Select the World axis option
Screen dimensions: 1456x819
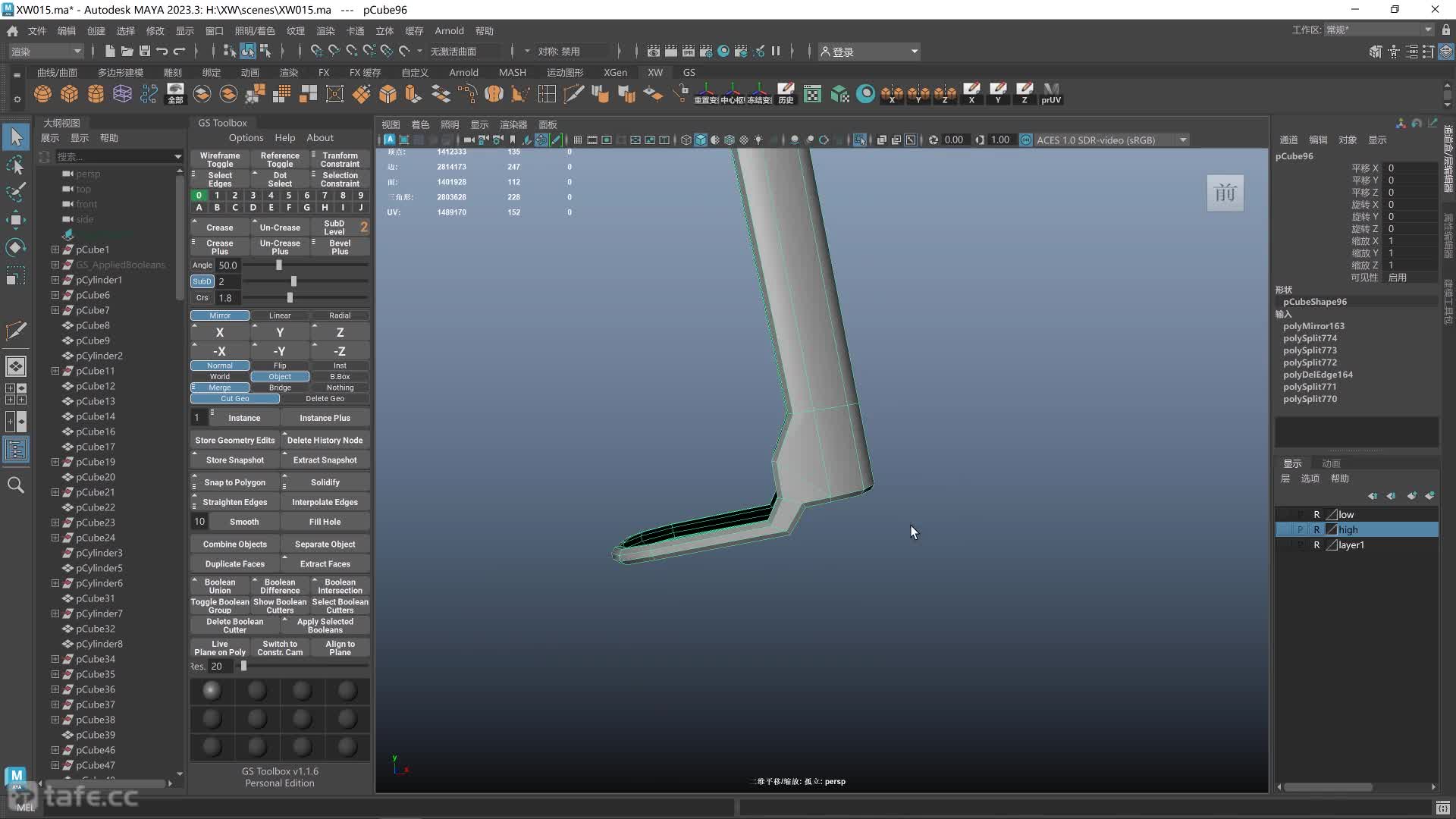click(220, 377)
